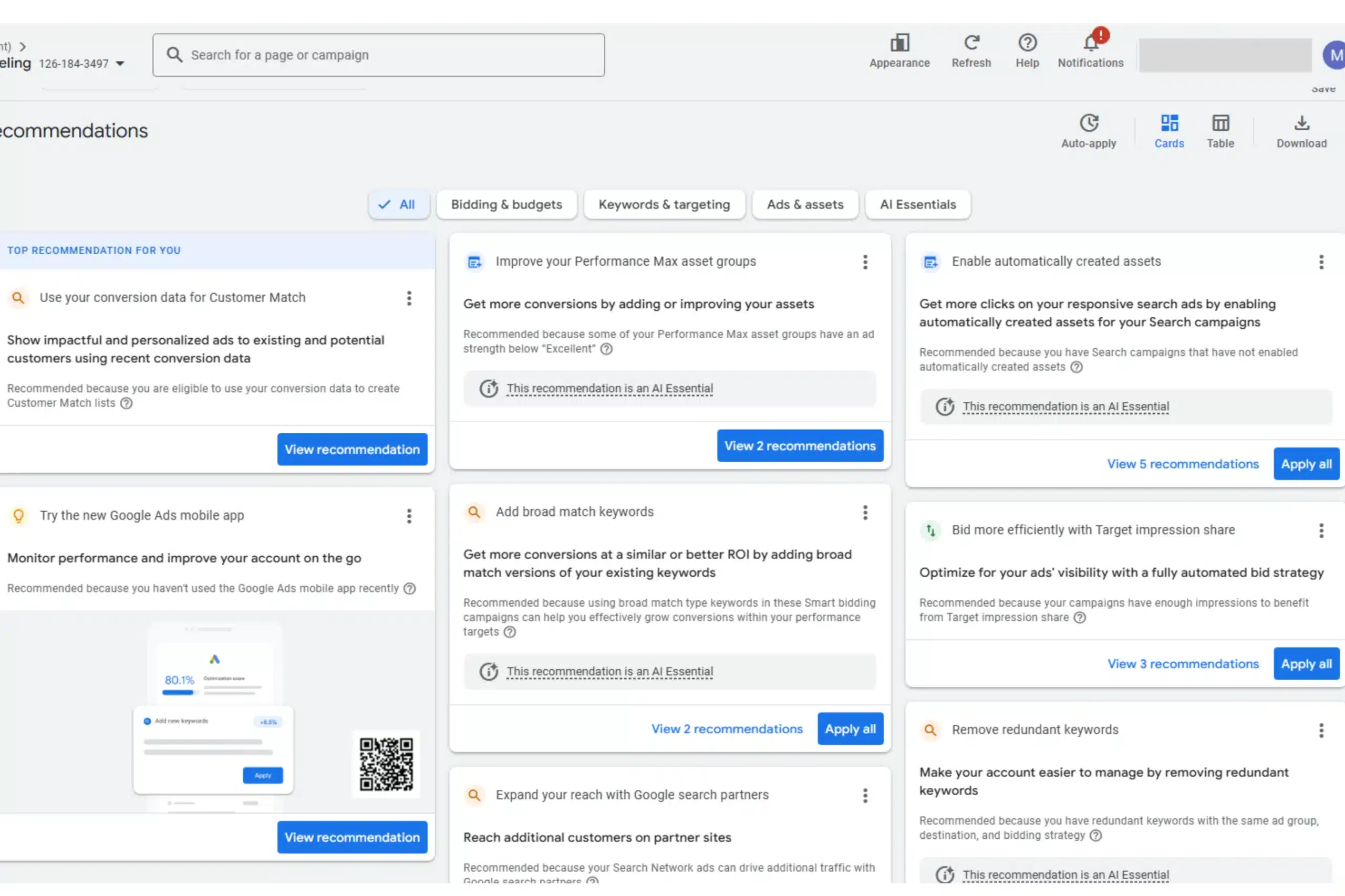
Task: Click the mobile app preview illustration
Action: [214, 717]
